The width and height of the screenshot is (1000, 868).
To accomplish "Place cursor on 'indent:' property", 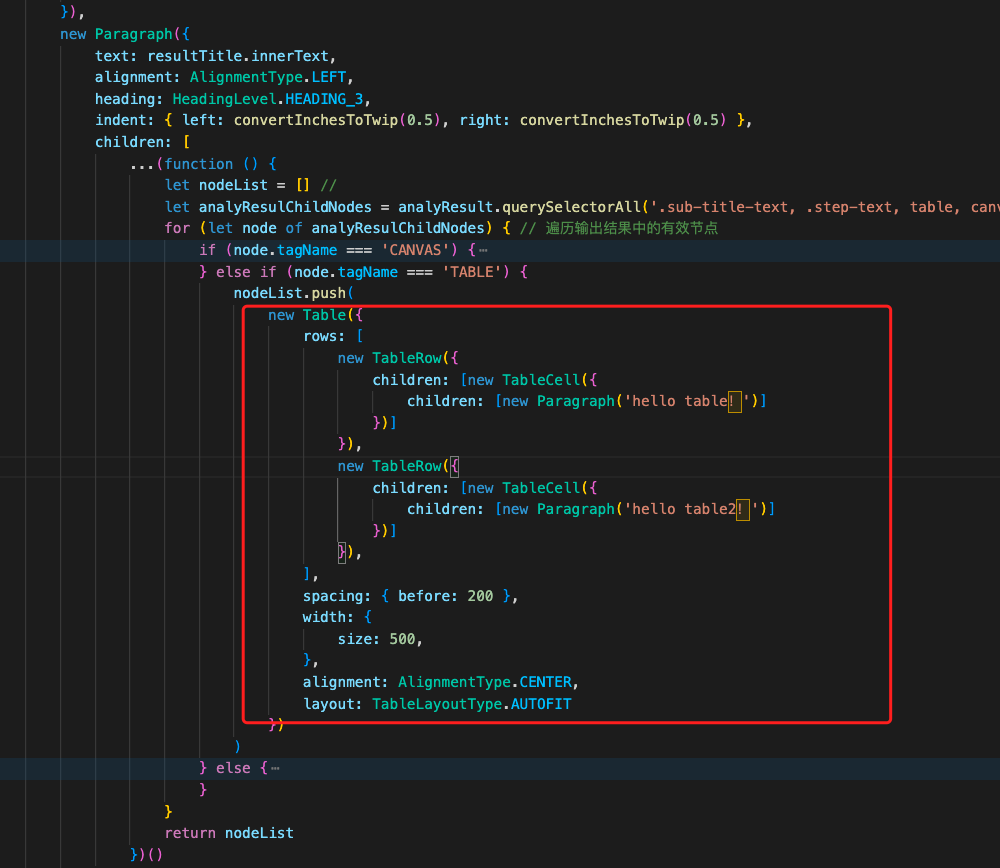I will [125, 121].
